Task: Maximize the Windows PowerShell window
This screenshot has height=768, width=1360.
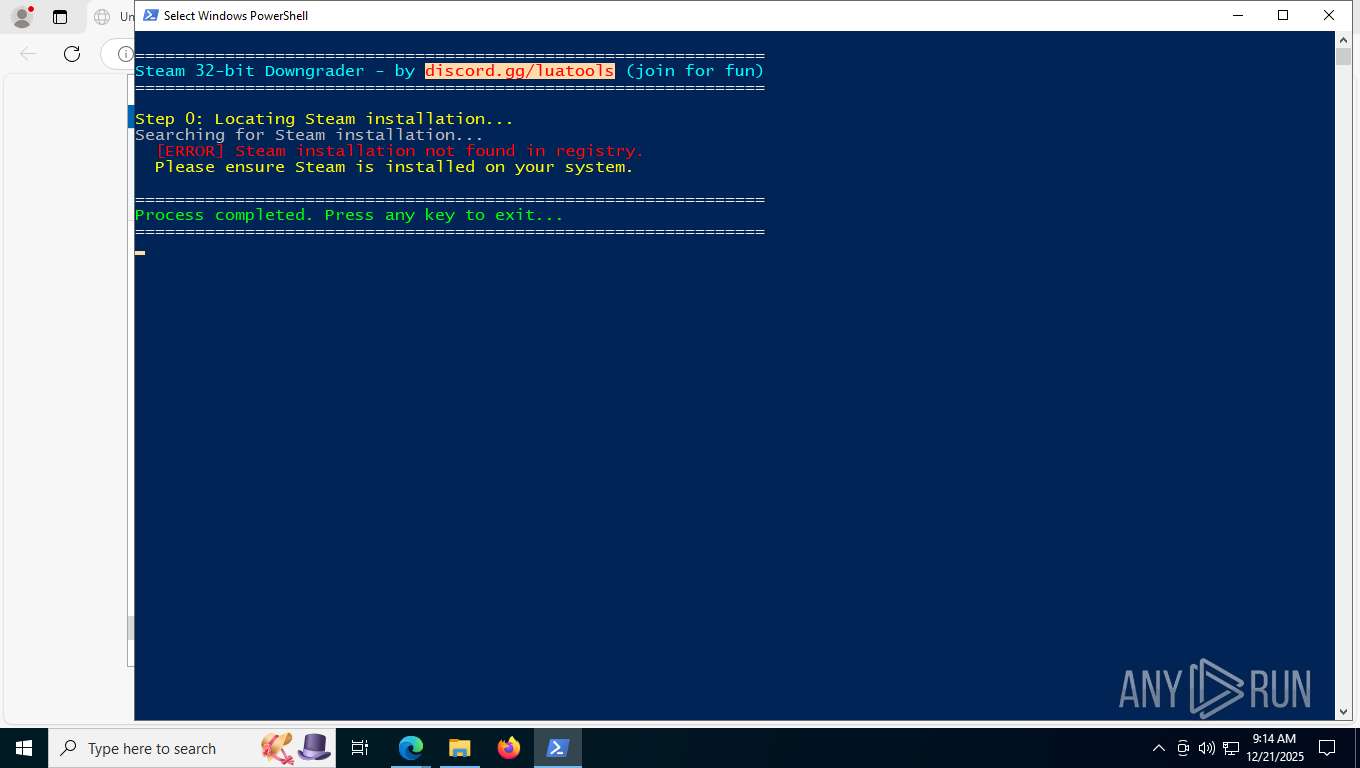Action: point(1283,15)
